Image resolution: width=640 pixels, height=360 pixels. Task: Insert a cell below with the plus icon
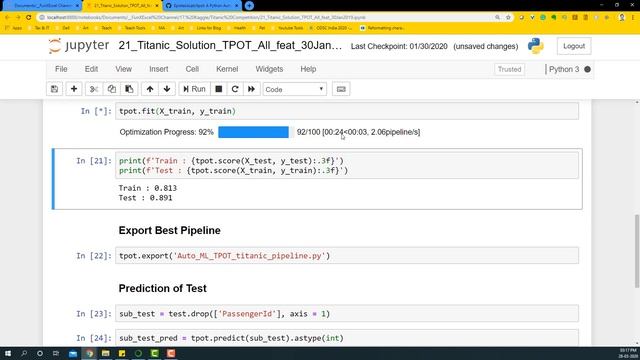click(x=74, y=89)
